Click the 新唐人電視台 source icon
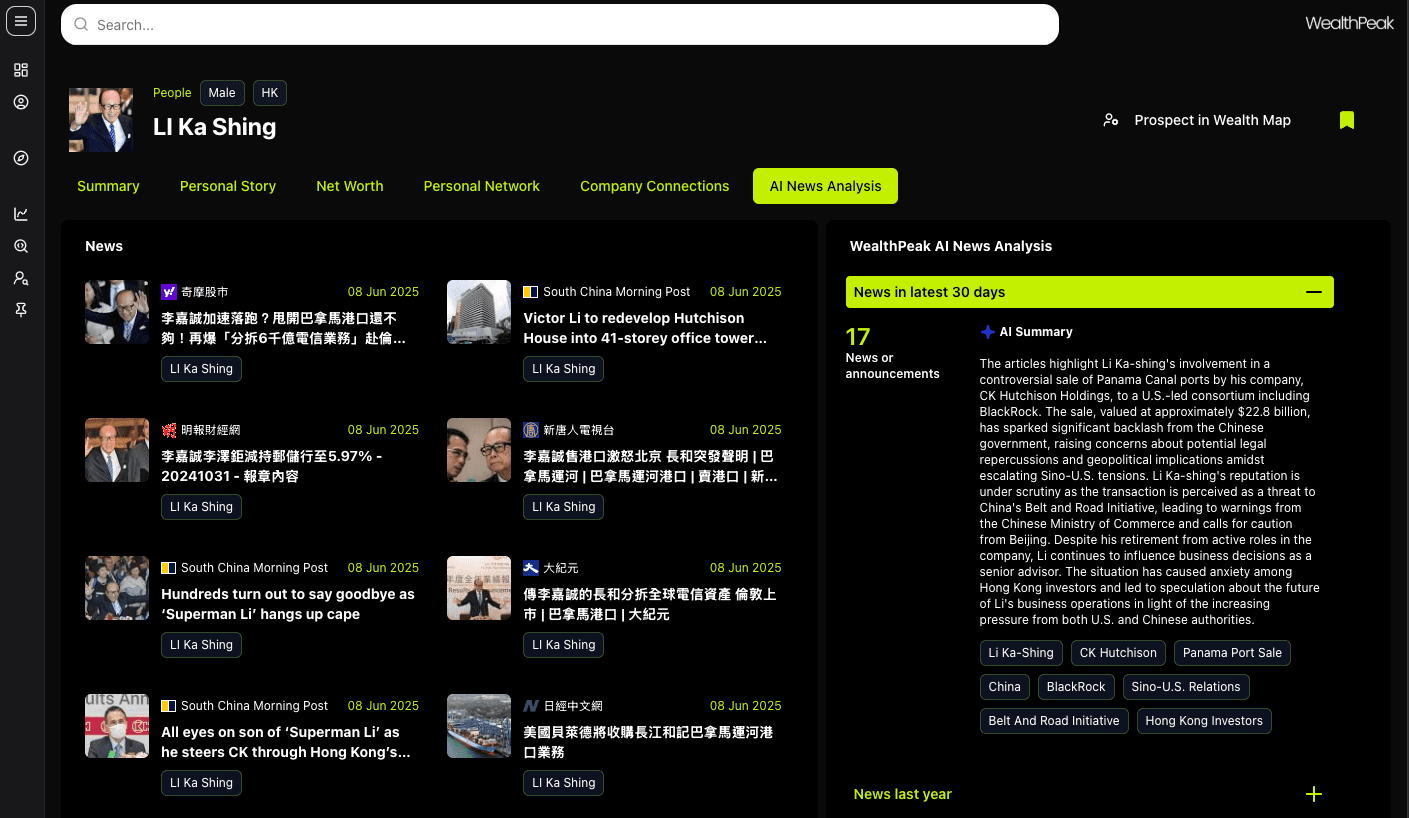1409x818 pixels. click(x=531, y=430)
